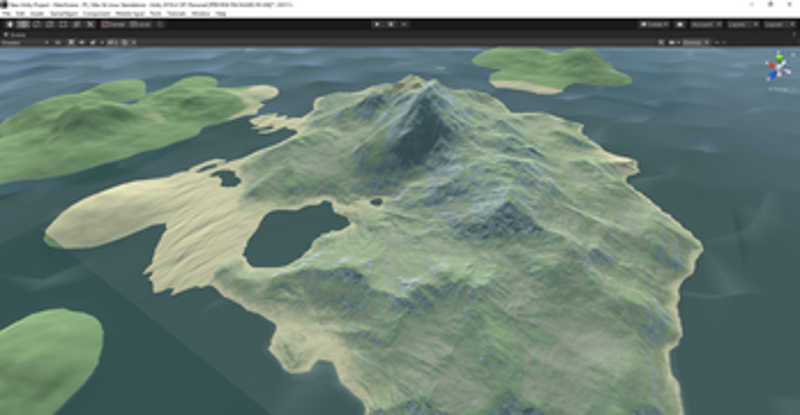Open the component editor tools panel icon

click(661, 42)
